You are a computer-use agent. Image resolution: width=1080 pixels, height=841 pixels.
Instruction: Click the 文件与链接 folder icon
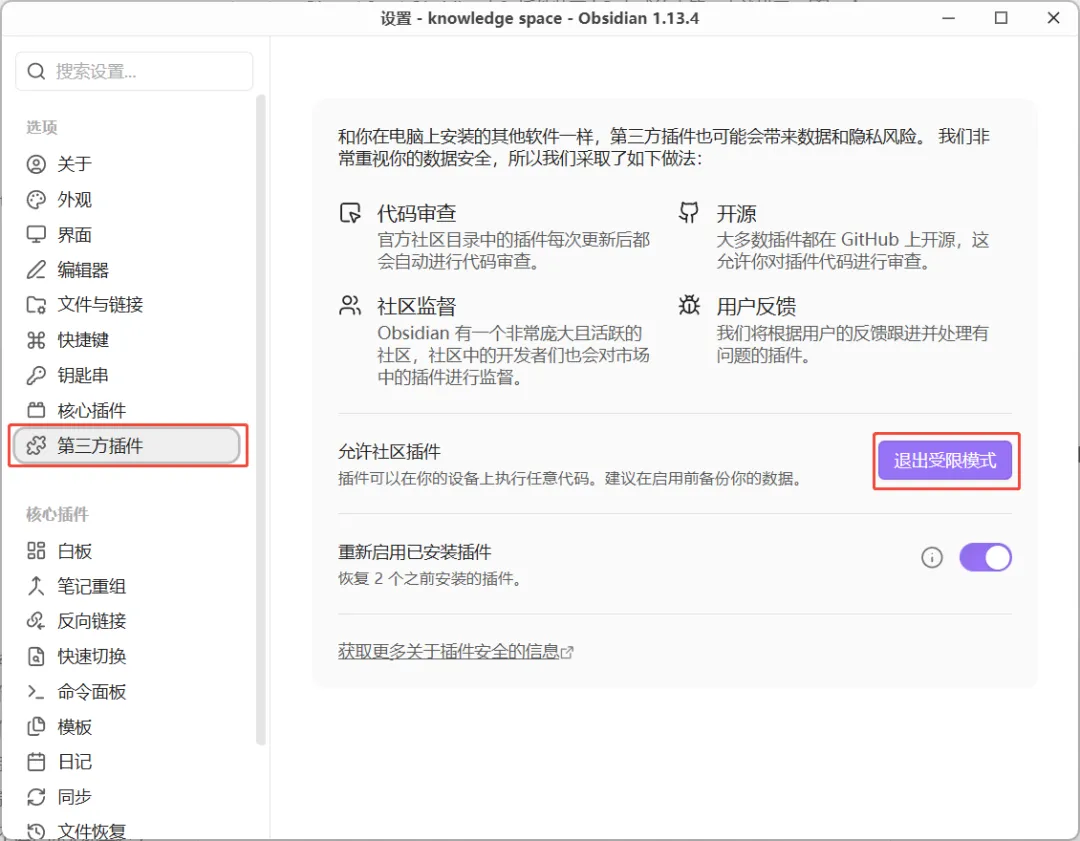[36, 304]
